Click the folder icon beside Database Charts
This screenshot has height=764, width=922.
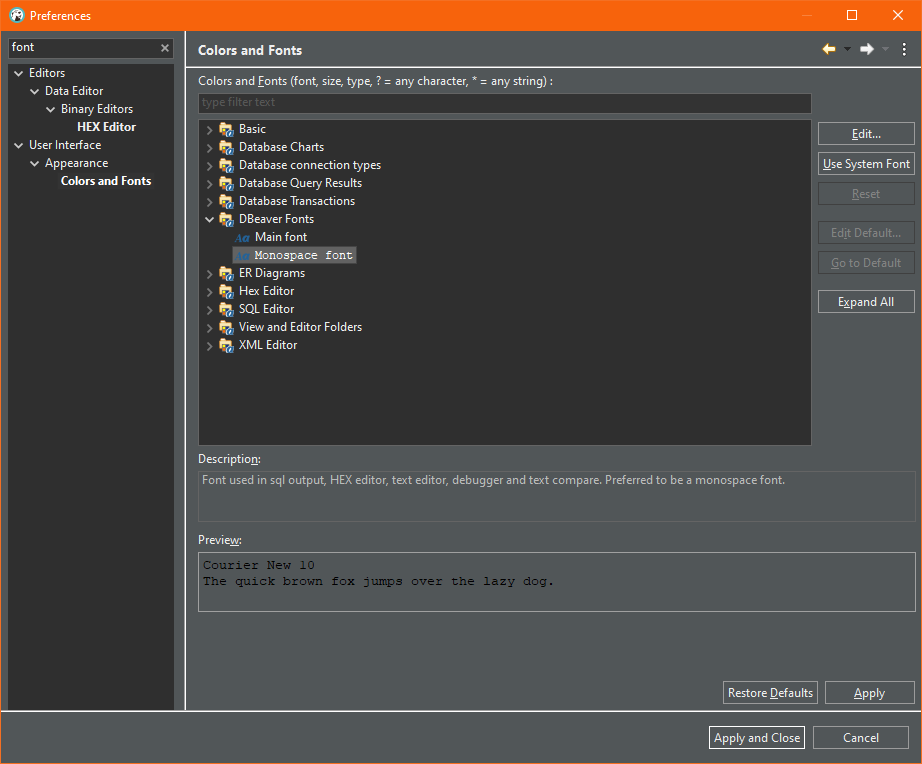pos(226,147)
